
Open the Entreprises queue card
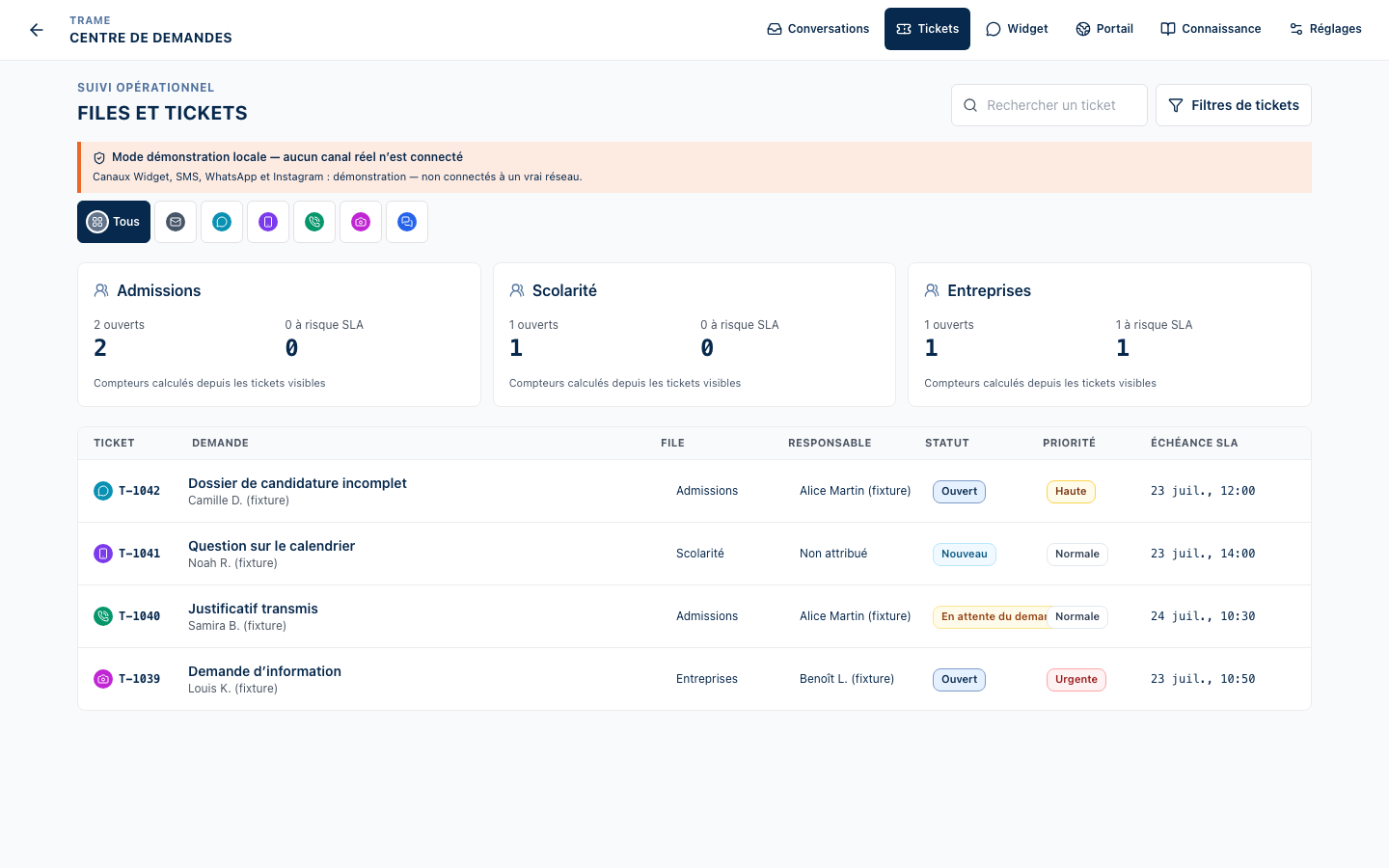point(1109,335)
